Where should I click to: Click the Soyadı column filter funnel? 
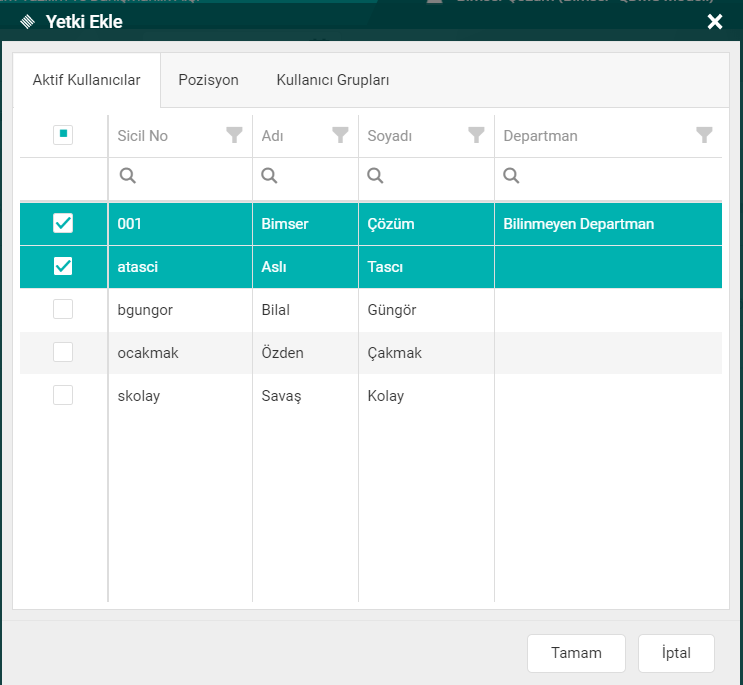(476, 135)
